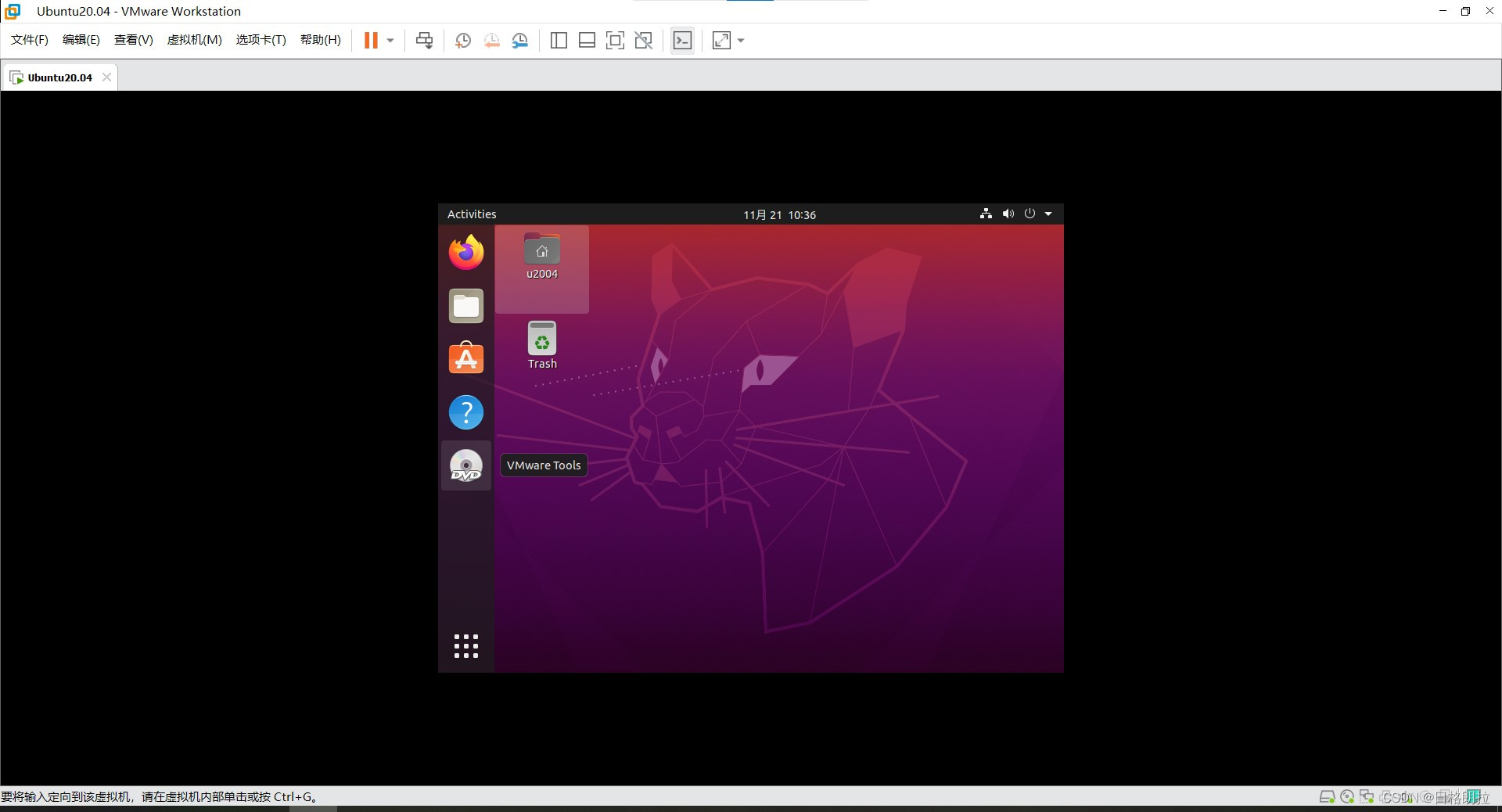This screenshot has width=1502, height=812.
Task: Open the clock showing 11月 21 10:36
Action: (x=779, y=215)
